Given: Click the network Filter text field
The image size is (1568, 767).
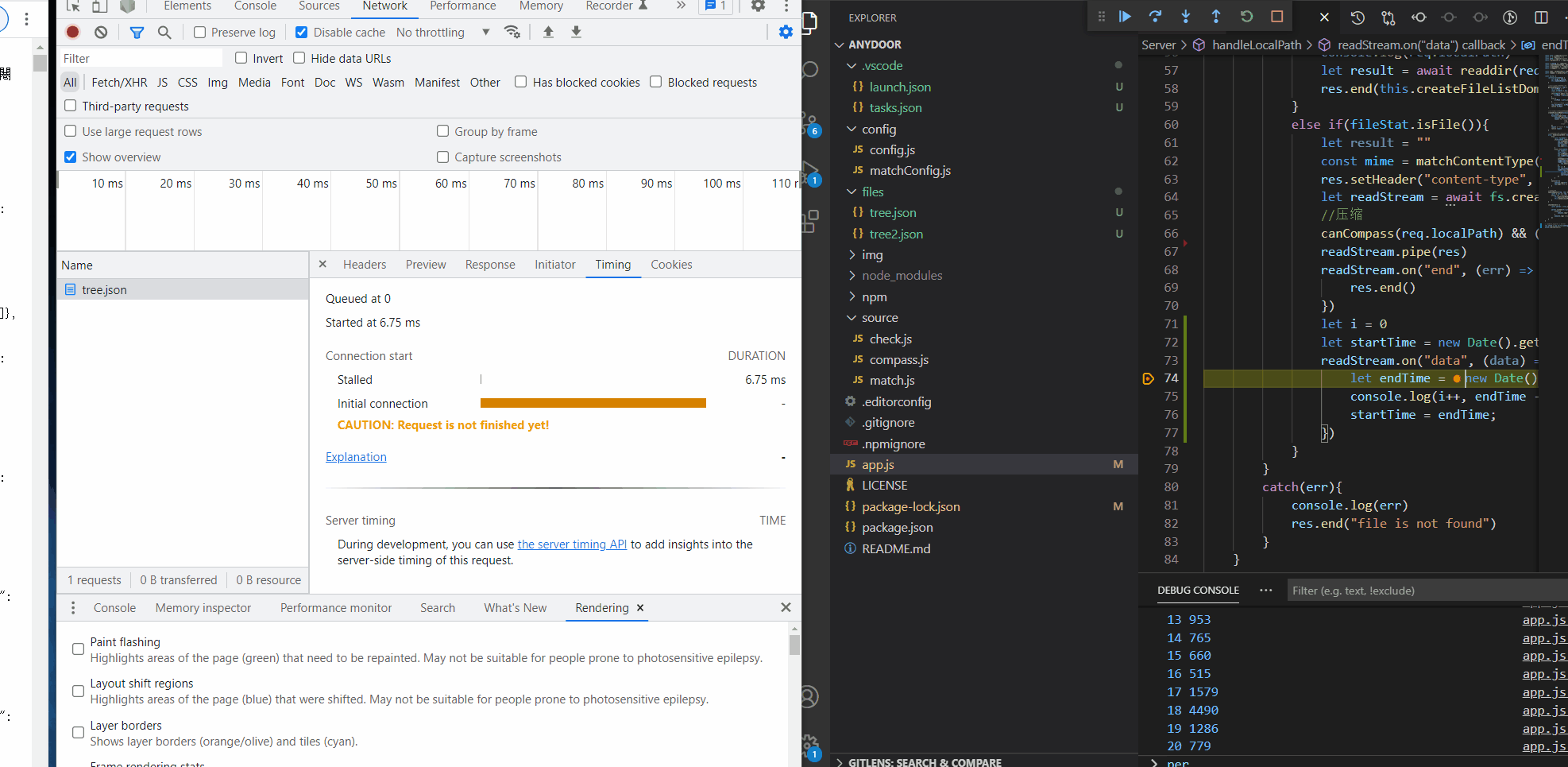Looking at the screenshot, I should (141, 58).
